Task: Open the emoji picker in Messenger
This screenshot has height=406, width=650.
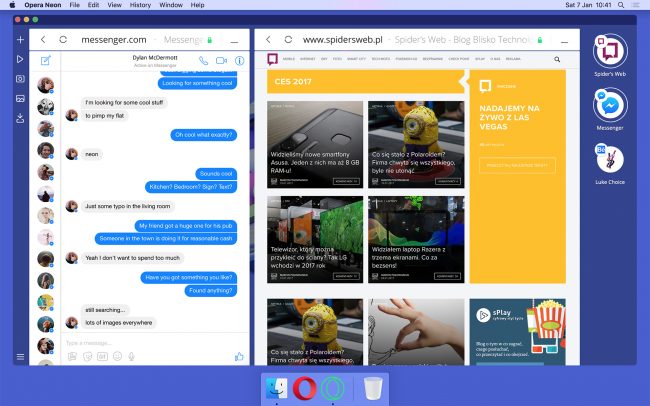Action: (x=117, y=356)
